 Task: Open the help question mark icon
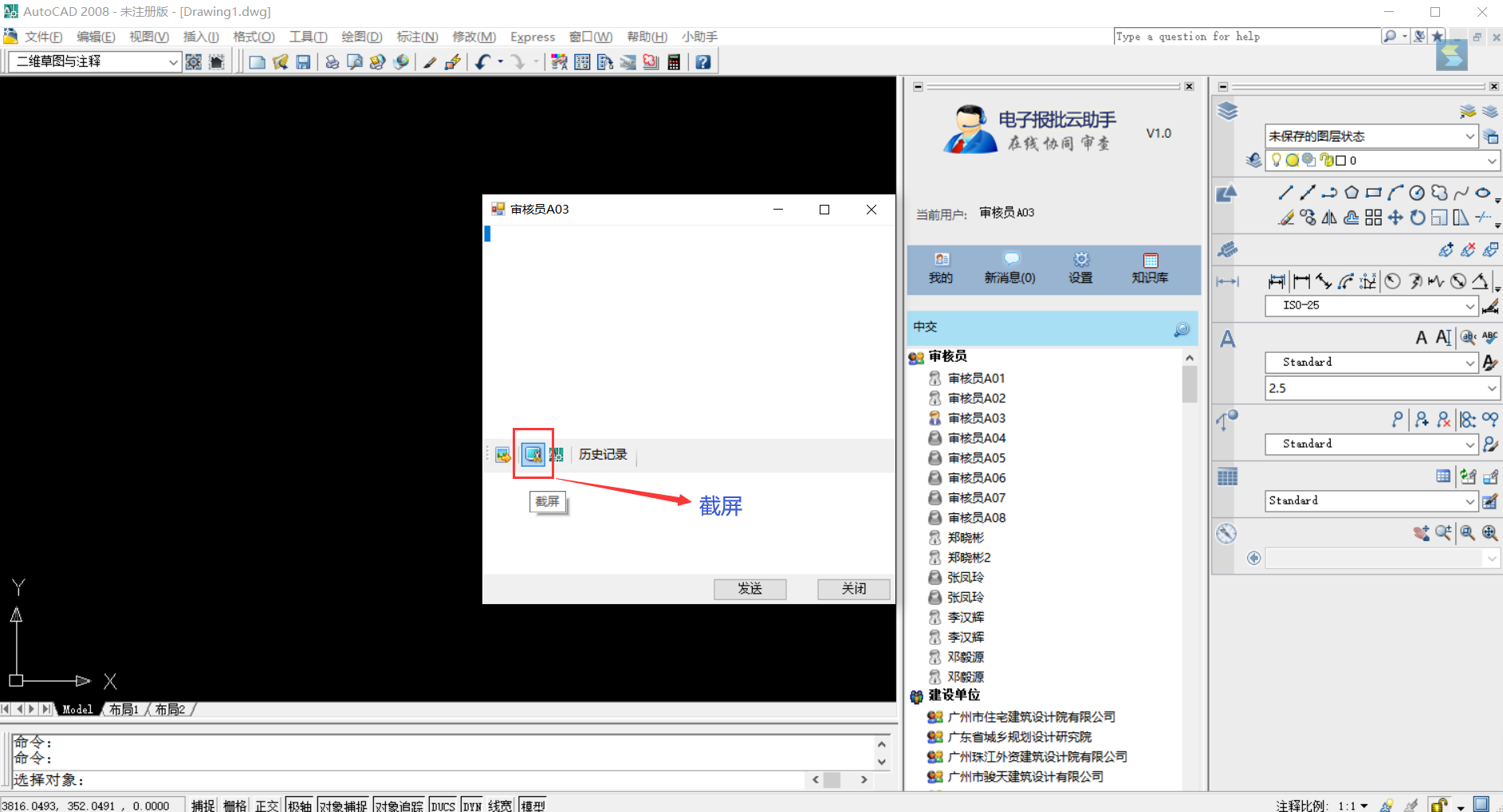[x=702, y=62]
